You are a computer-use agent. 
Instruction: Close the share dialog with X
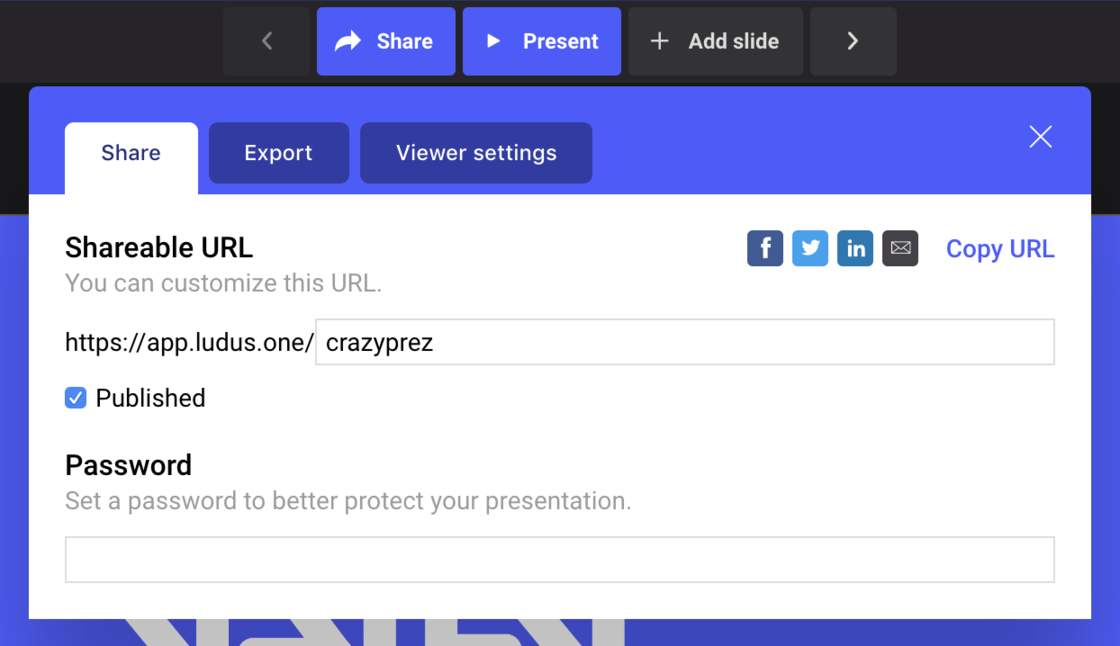(x=1040, y=137)
